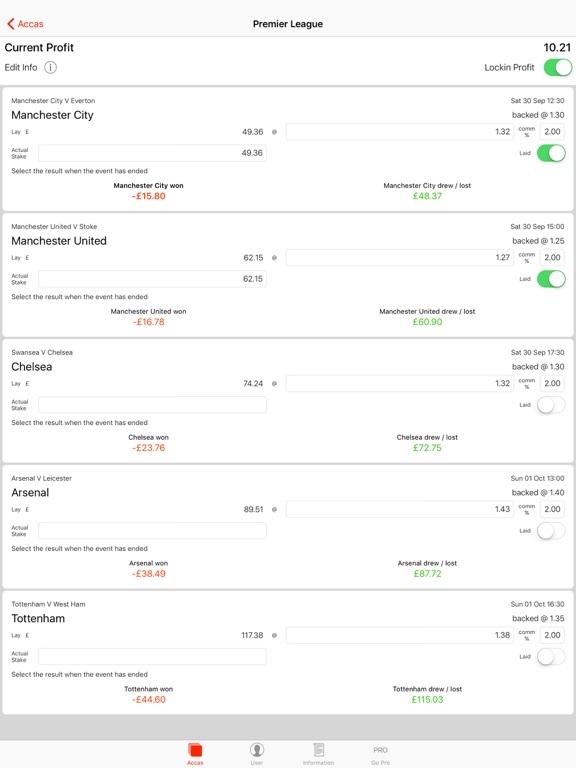The height and width of the screenshot is (768, 576).
Task: Select the Accas tab icon
Action: pos(195,750)
